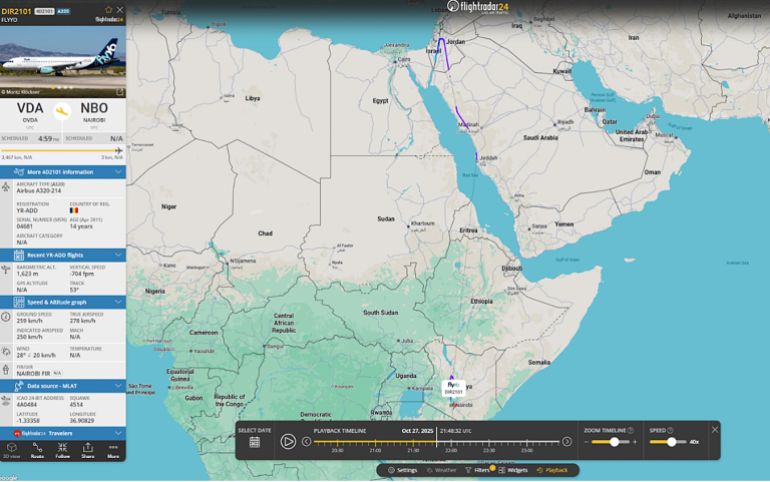
Task: Add flight DIR2101 to favorites star
Action: pyautogui.click(x=108, y=10)
